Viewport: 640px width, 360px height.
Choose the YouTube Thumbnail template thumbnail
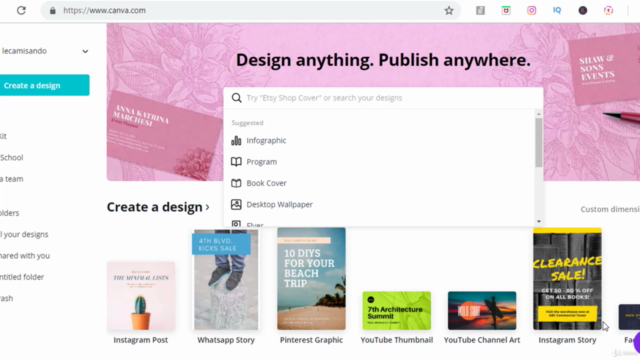[x=397, y=311]
